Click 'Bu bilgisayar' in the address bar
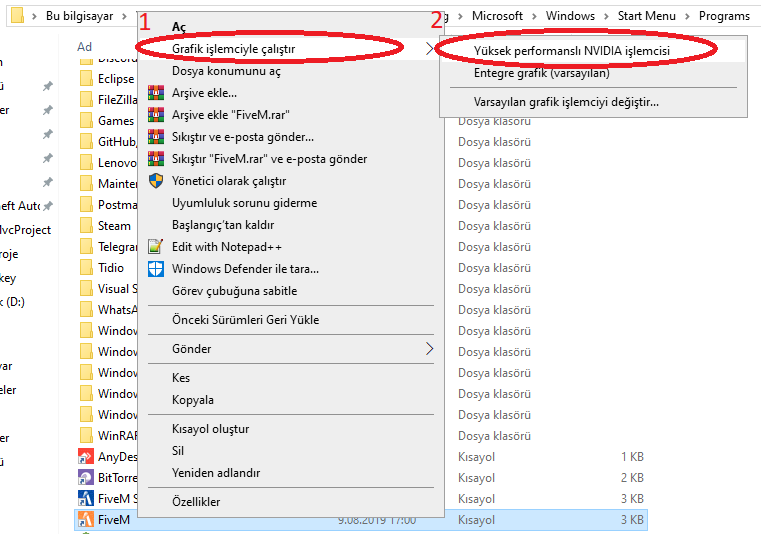Screen dimensions: 761x534 pyautogui.click(x=80, y=16)
